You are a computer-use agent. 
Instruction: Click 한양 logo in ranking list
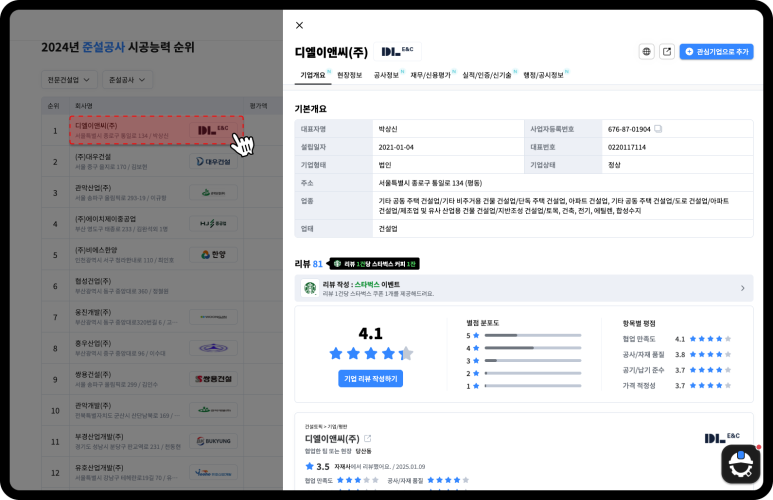[x=213, y=254]
